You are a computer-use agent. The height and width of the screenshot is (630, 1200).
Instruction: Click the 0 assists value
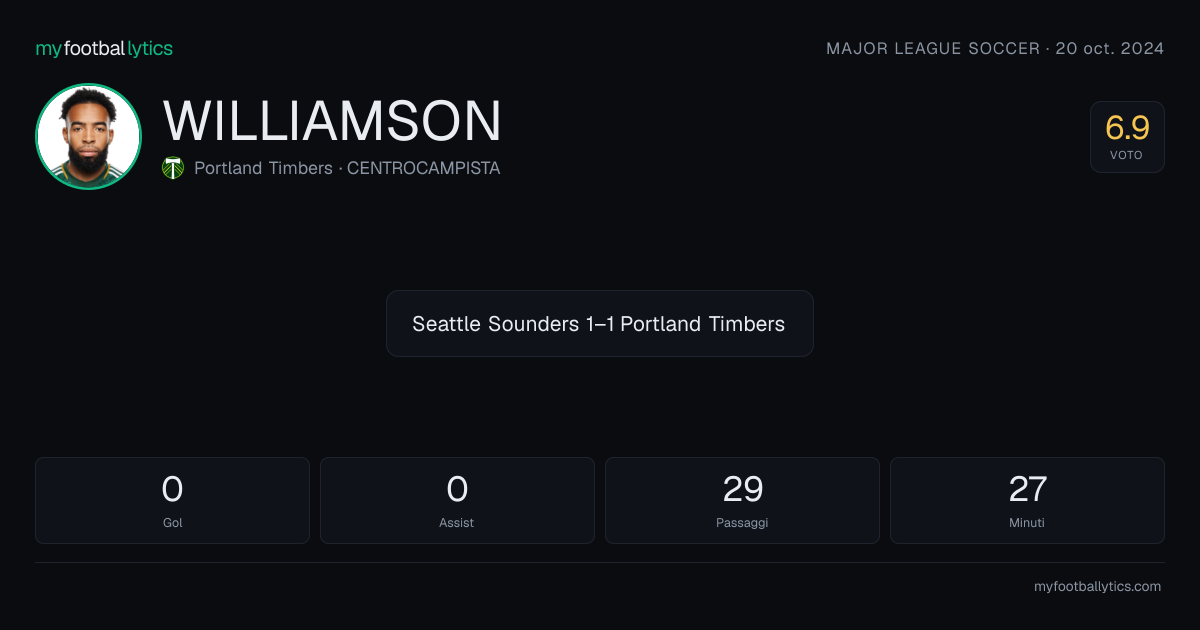click(x=457, y=489)
